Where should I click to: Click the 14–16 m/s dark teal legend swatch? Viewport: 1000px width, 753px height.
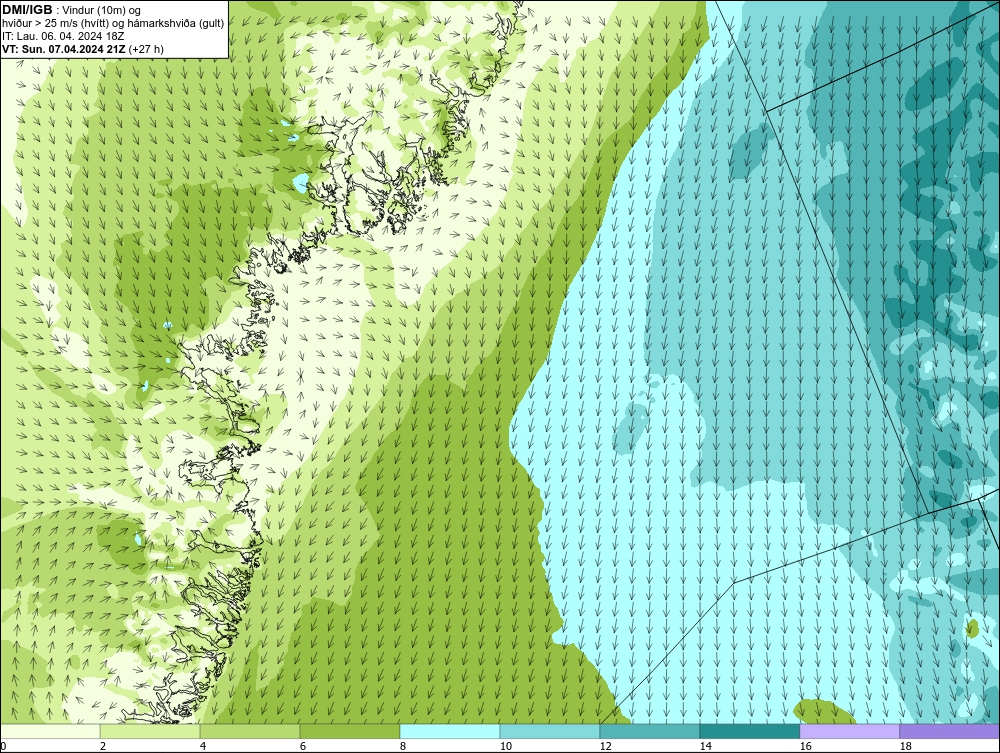tap(749, 731)
